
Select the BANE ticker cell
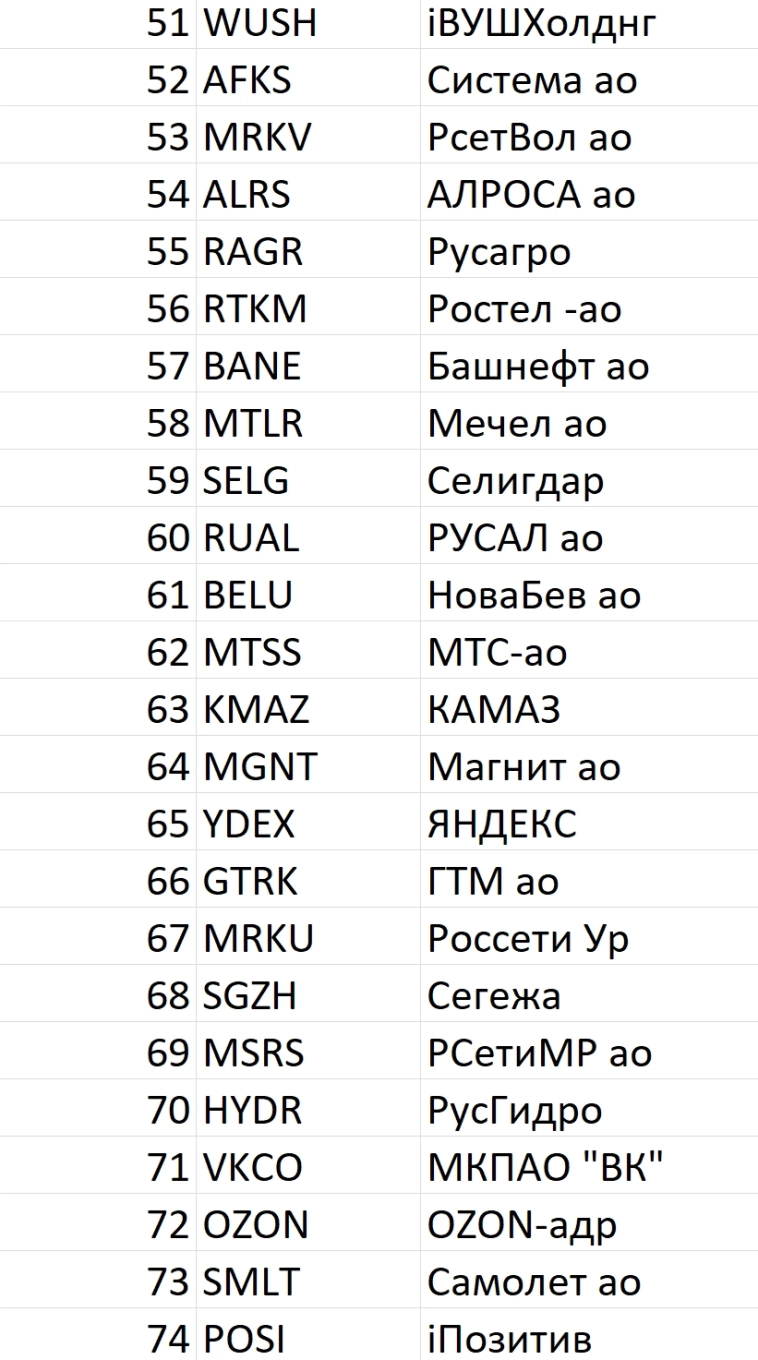252,366
